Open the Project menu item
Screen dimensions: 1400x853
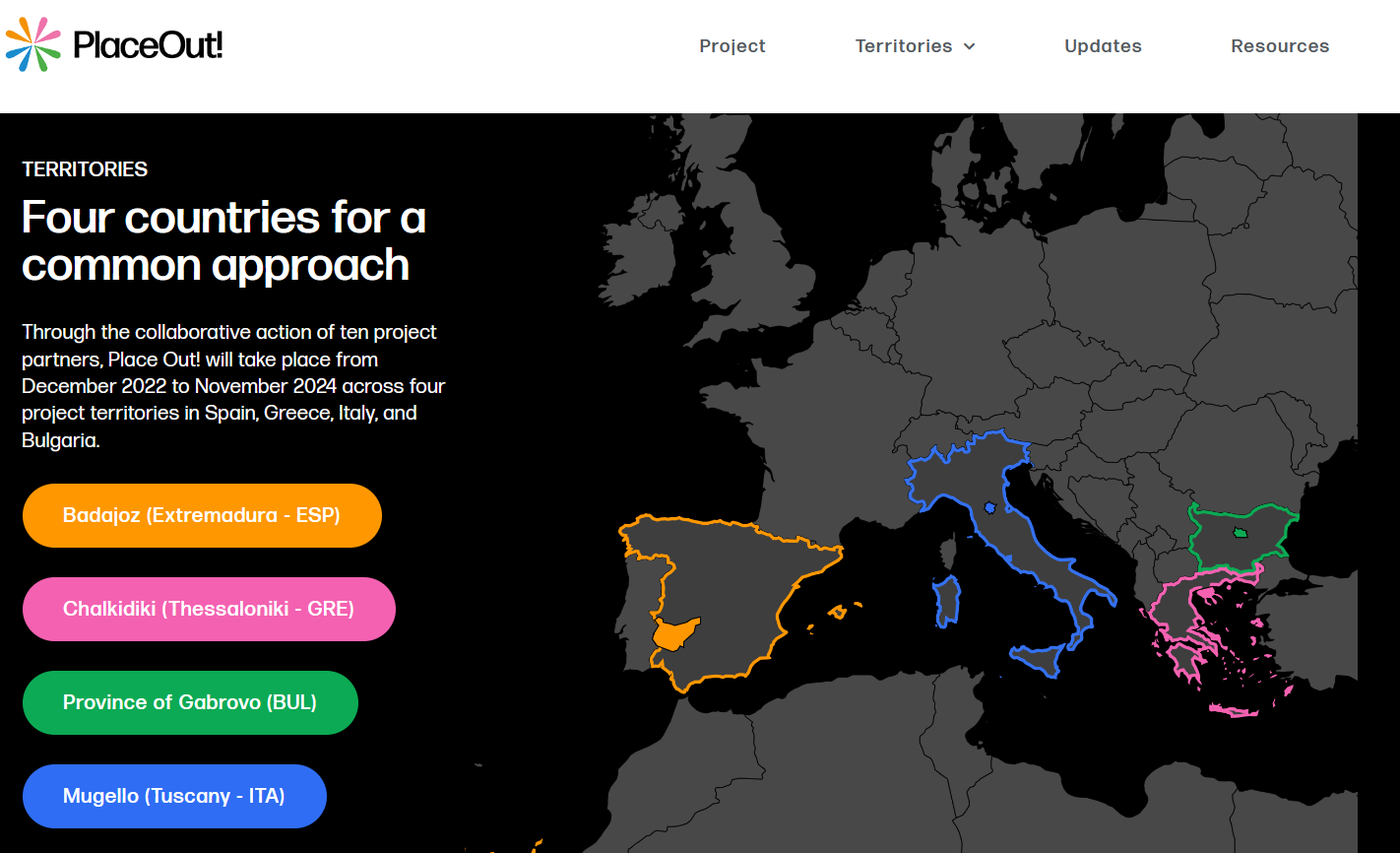pyautogui.click(x=732, y=46)
